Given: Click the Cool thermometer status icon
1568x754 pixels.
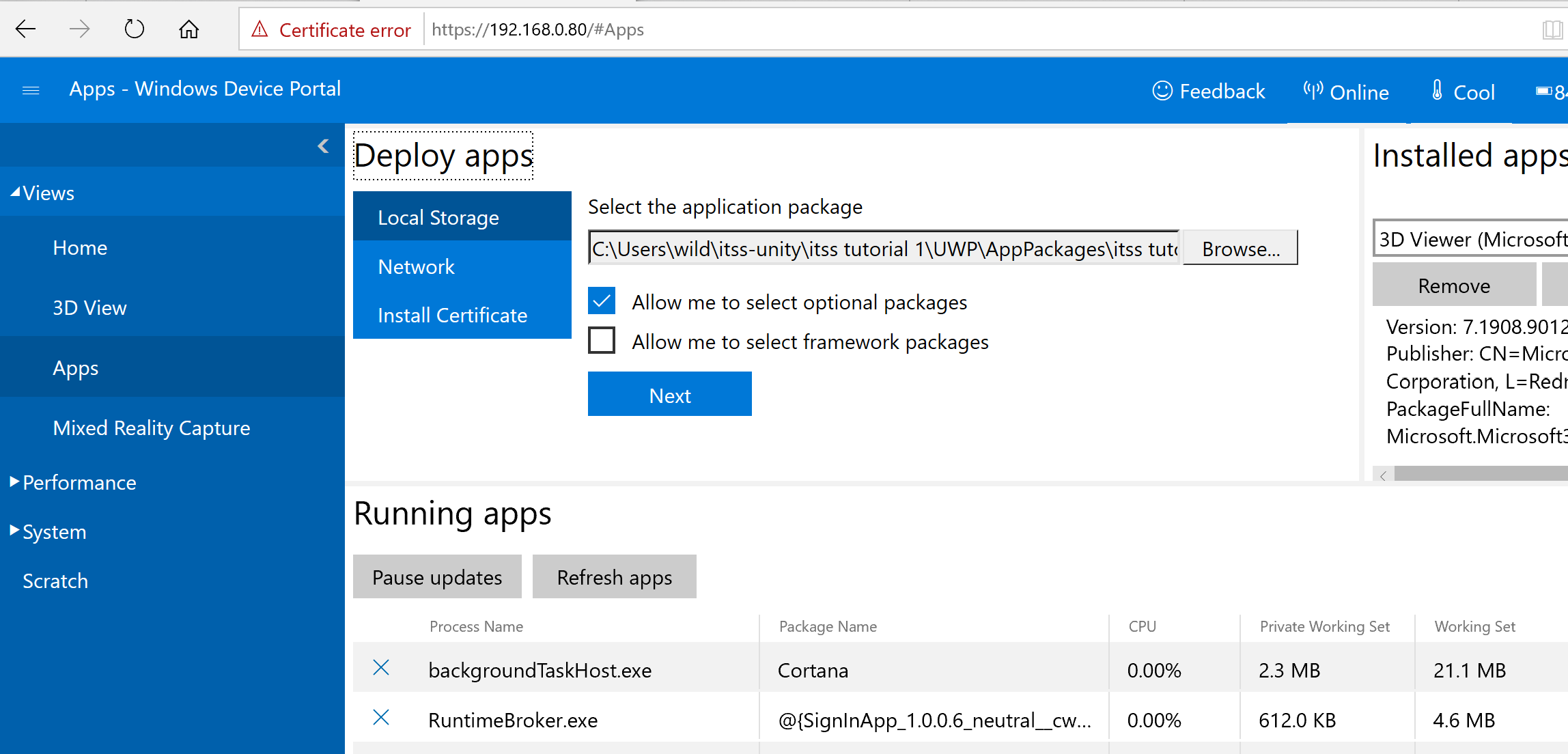Looking at the screenshot, I should coord(1438,91).
